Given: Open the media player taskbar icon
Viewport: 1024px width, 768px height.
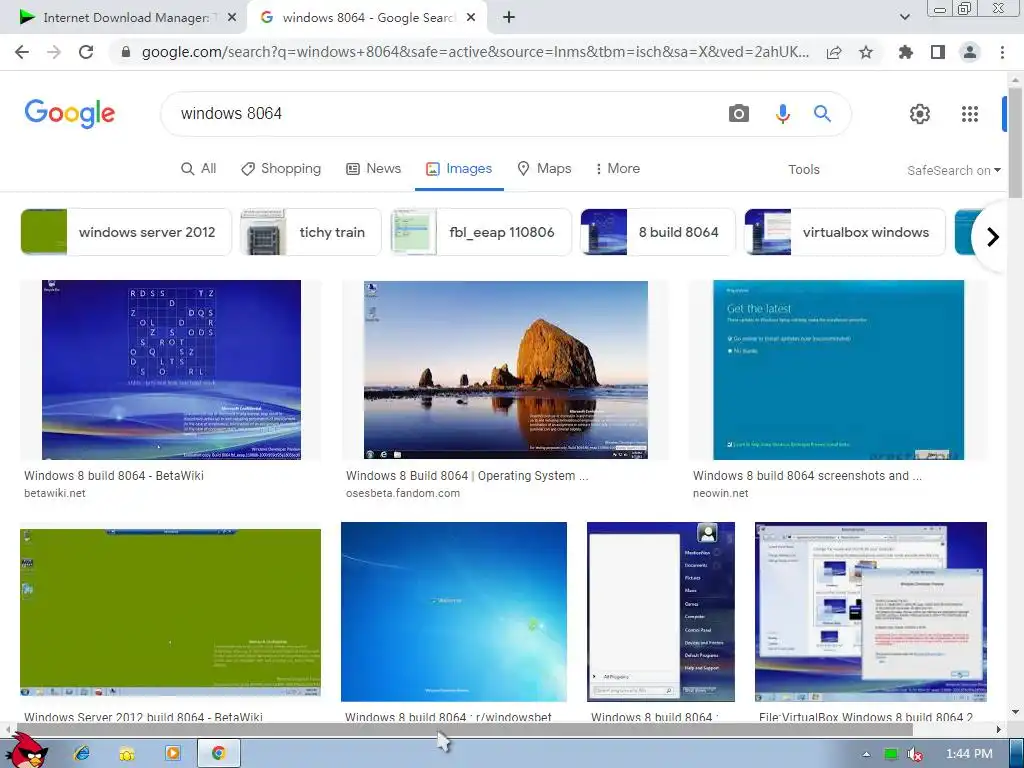Looking at the screenshot, I should click(172, 754).
